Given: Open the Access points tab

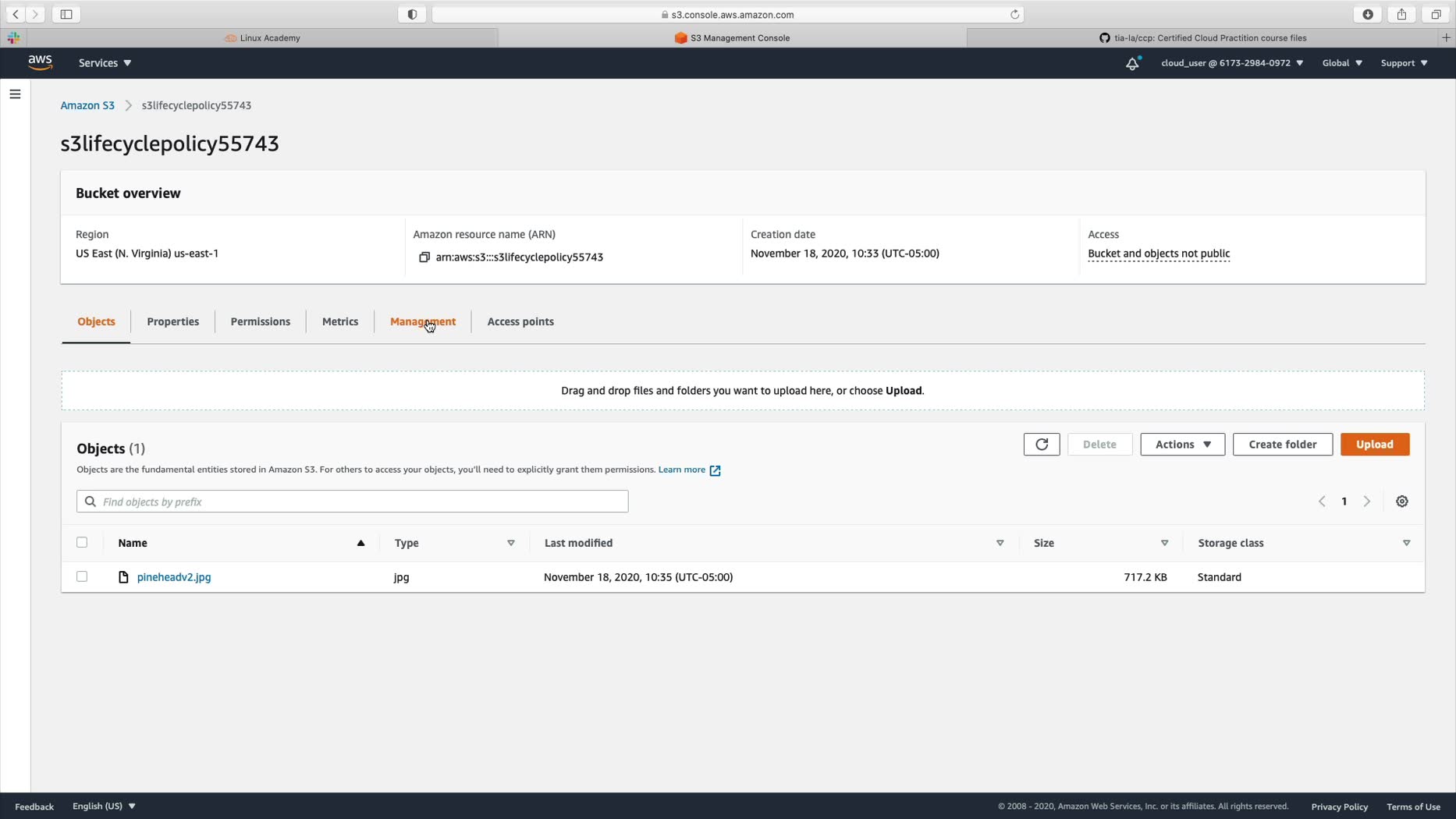Looking at the screenshot, I should 520,321.
